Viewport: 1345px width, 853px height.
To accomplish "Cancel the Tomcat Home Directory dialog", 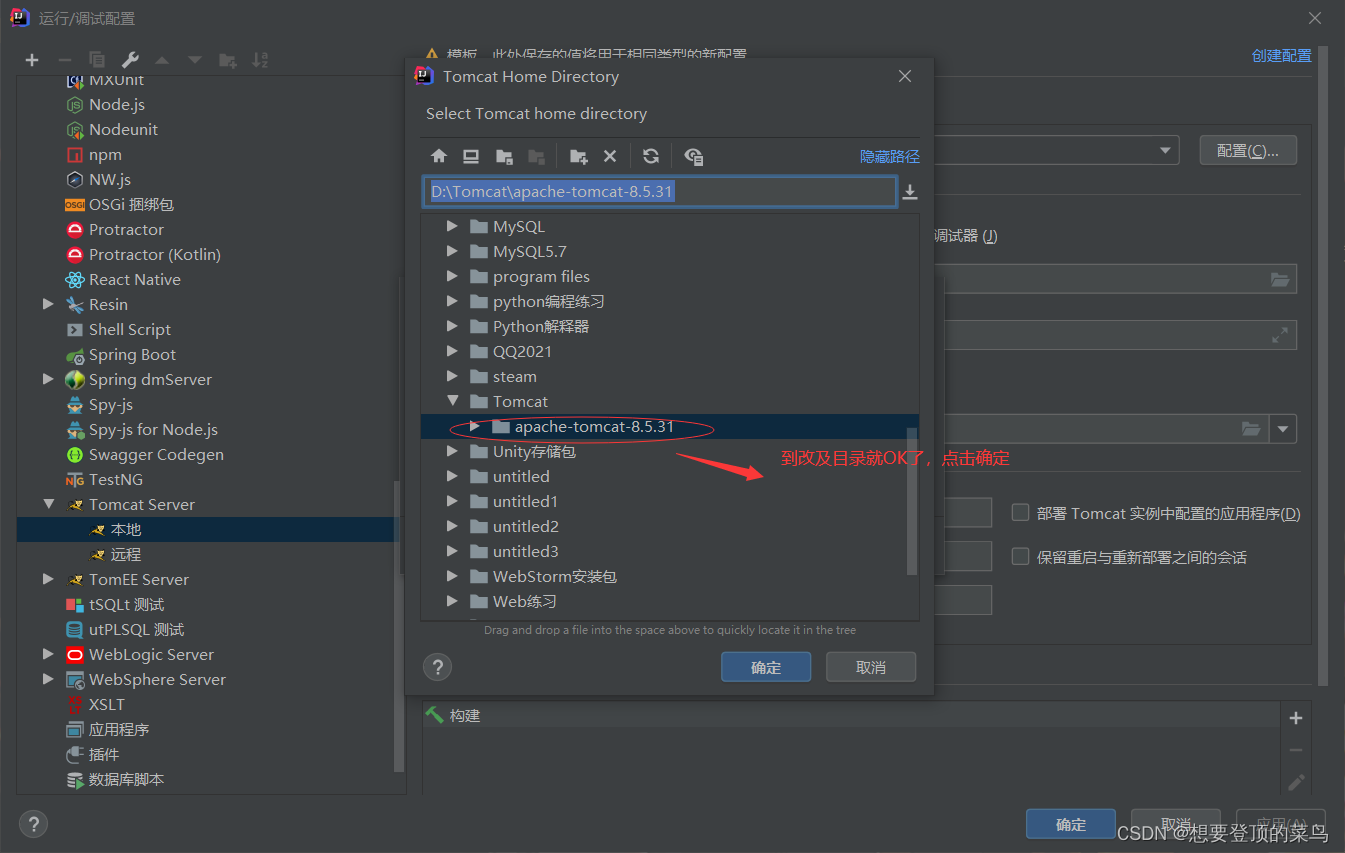I will point(871,667).
